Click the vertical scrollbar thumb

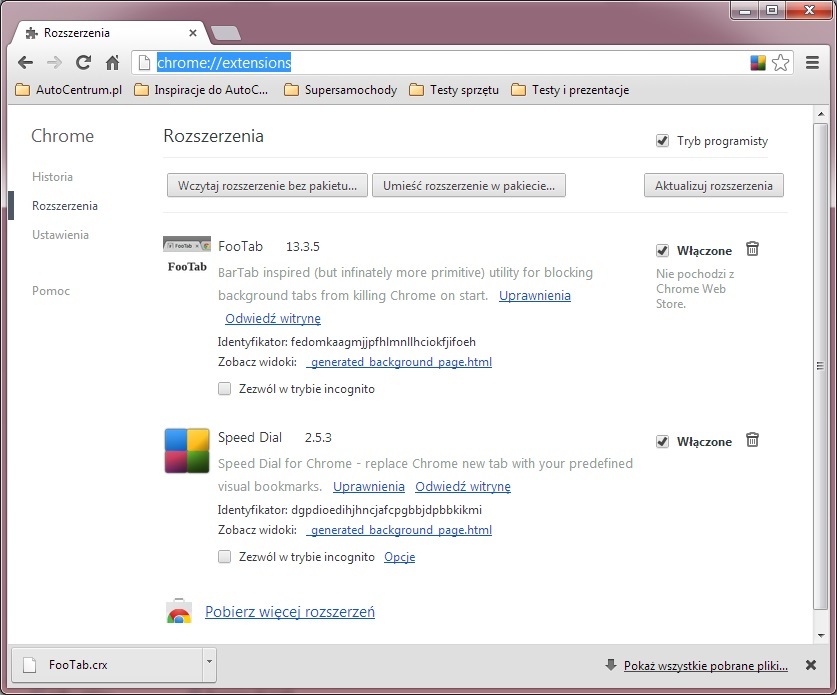click(820, 366)
